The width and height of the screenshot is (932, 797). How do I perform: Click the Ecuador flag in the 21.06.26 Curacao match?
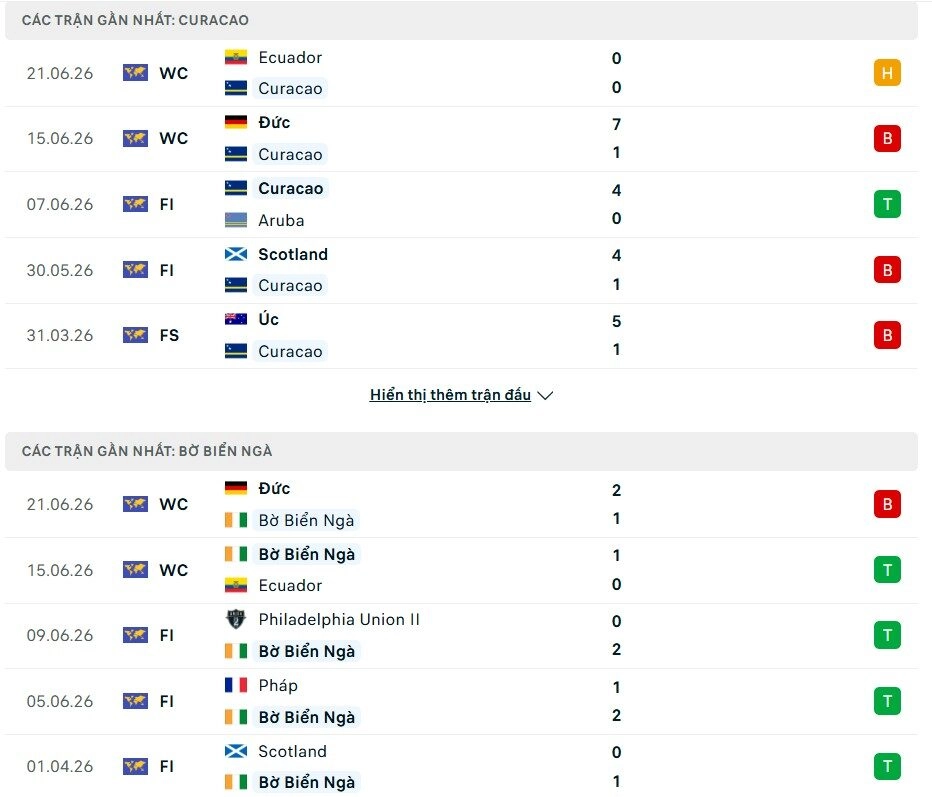tap(236, 58)
